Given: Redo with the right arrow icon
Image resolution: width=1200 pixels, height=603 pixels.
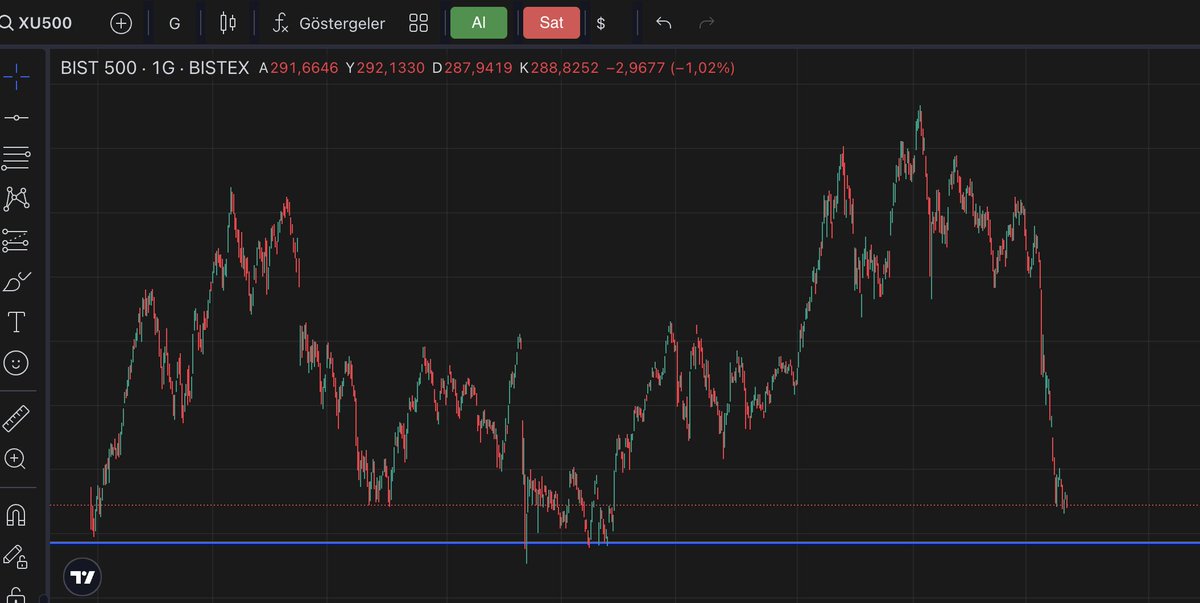Looking at the screenshot, I should (707, 22).
